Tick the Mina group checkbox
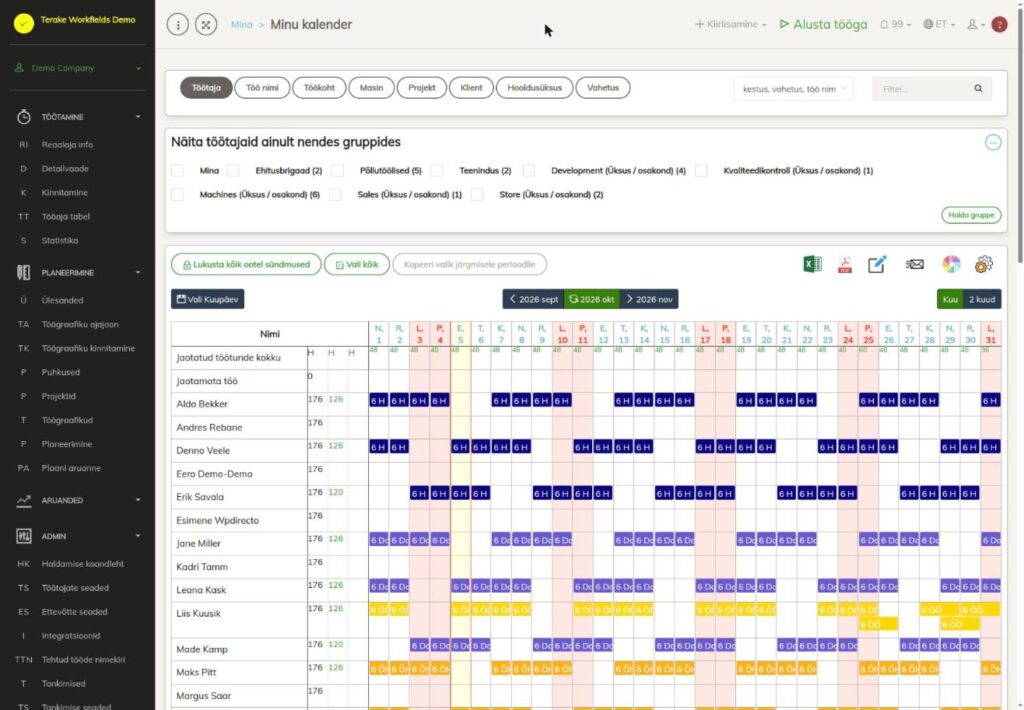This screenshot has height=710, width=1024. click(x=178, y=170)
